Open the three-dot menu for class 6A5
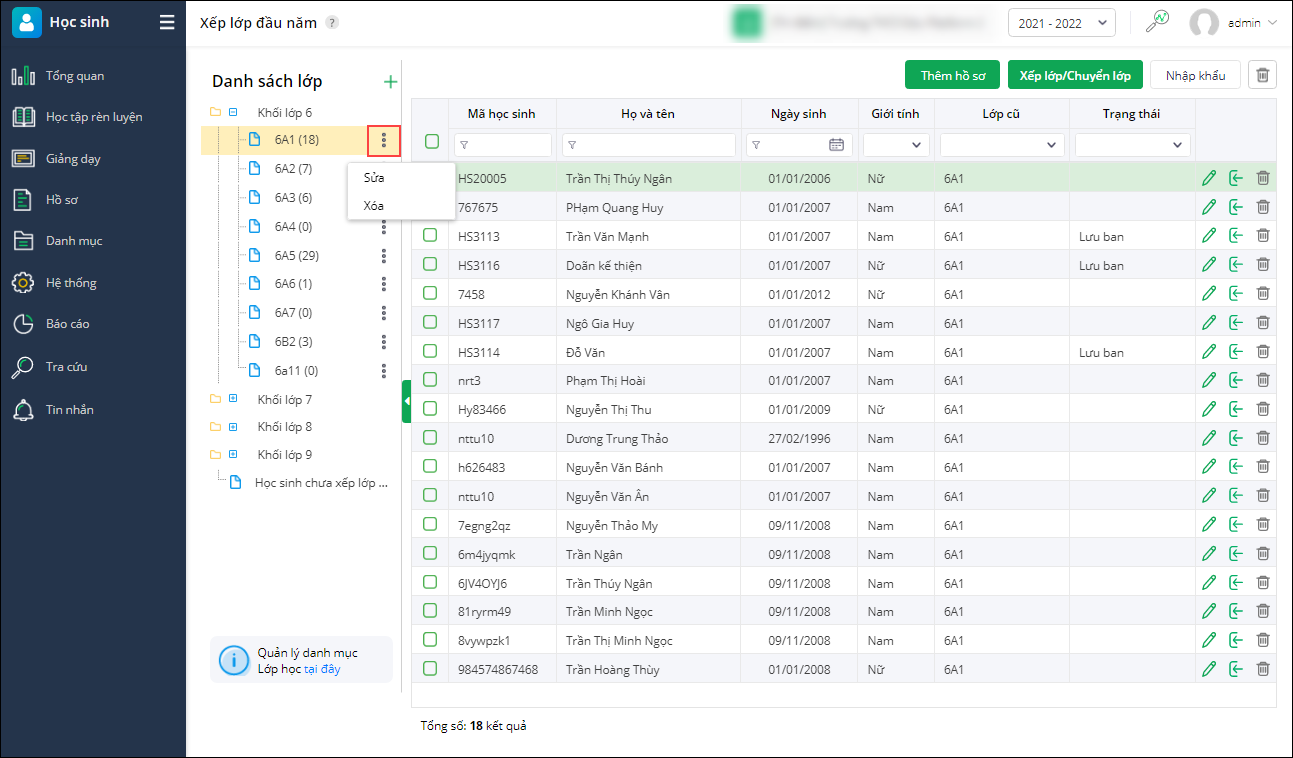 pyautogui.click(x=384, y=255)
